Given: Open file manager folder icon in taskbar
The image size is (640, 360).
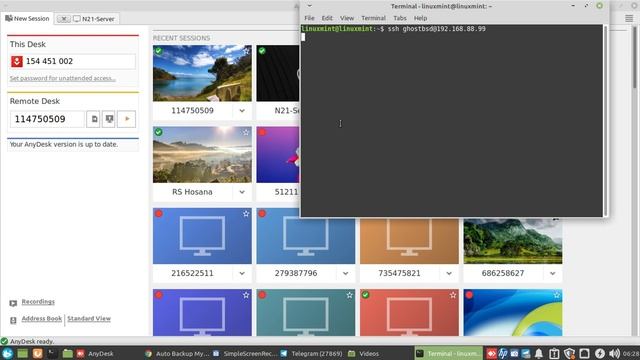Looking at the screenshot, I should (68, 353).
